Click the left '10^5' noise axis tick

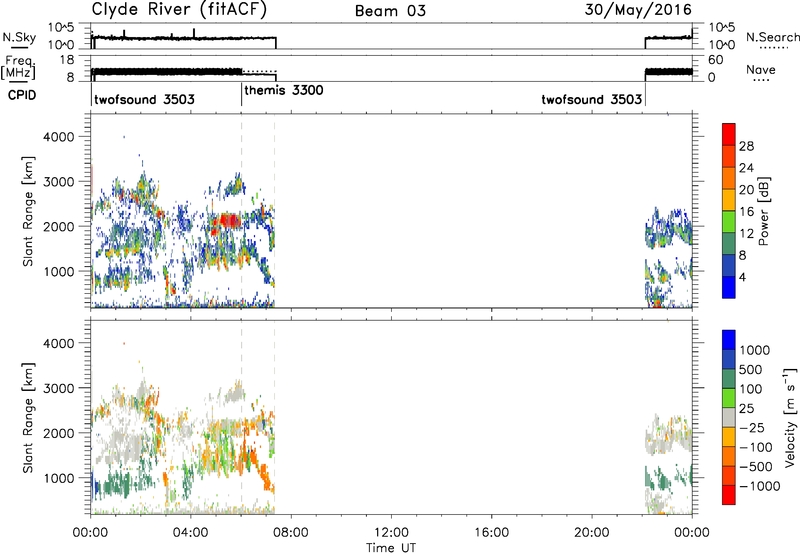62,28
